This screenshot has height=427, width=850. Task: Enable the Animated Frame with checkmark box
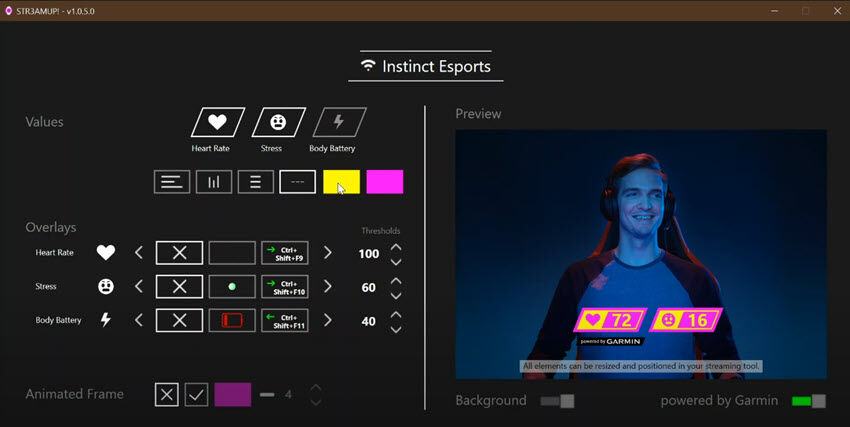tap(196, 394)
